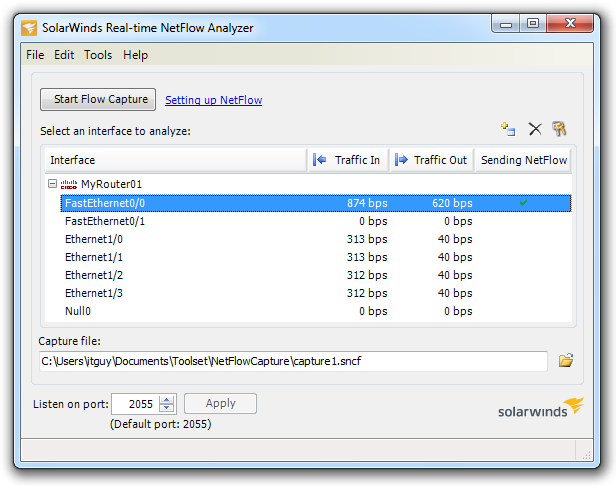Click the 620 bps Traffic Out value

tap(452, 203)
